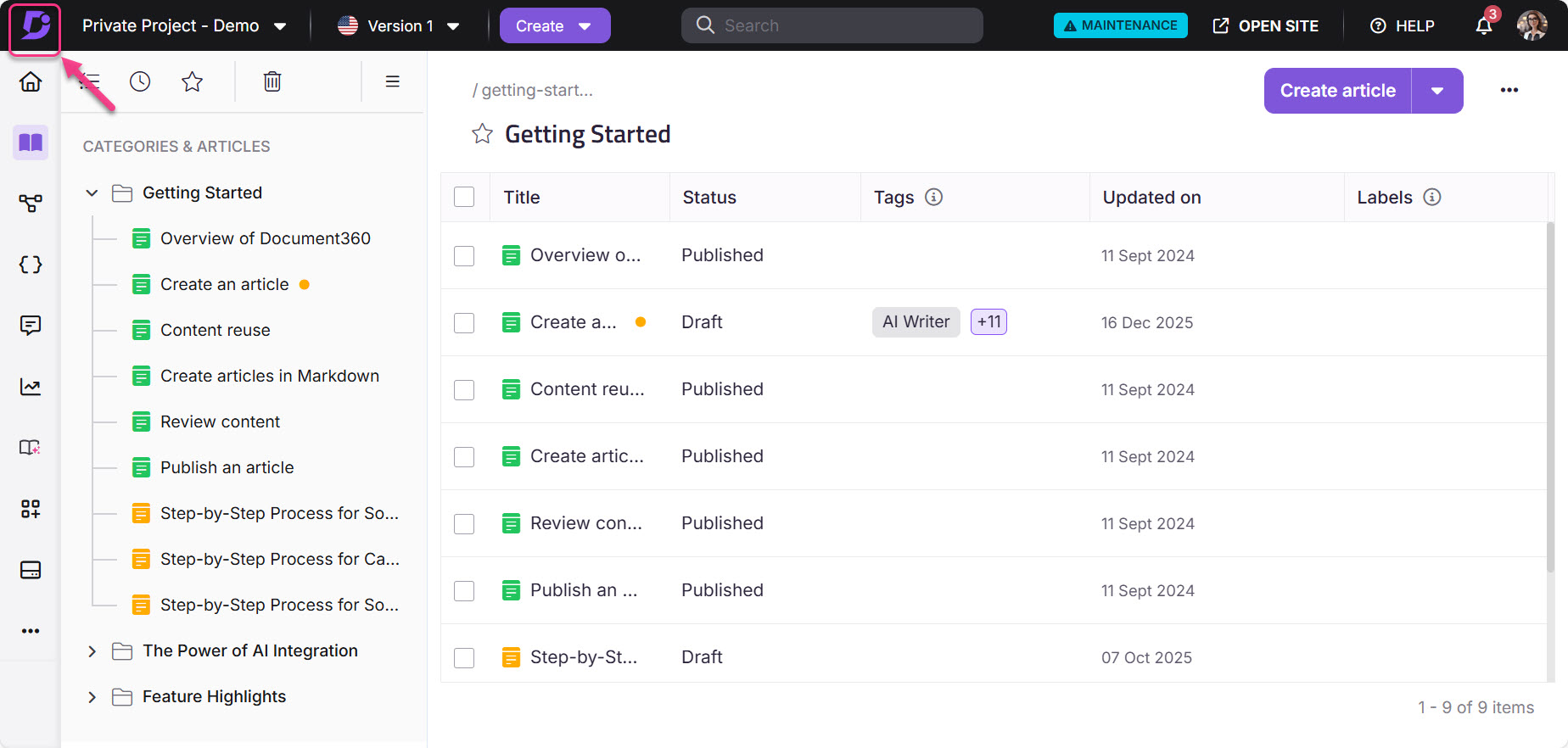Click the article list vertical scrollbar

[x=1550, y=396]
